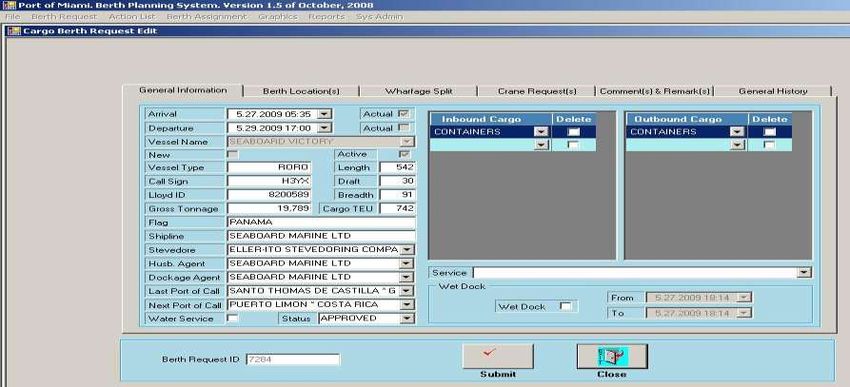The height and width of the screenshot is (387, 850).
Task: Check the Wet Dock checkbox
Action: coord(565,306)
